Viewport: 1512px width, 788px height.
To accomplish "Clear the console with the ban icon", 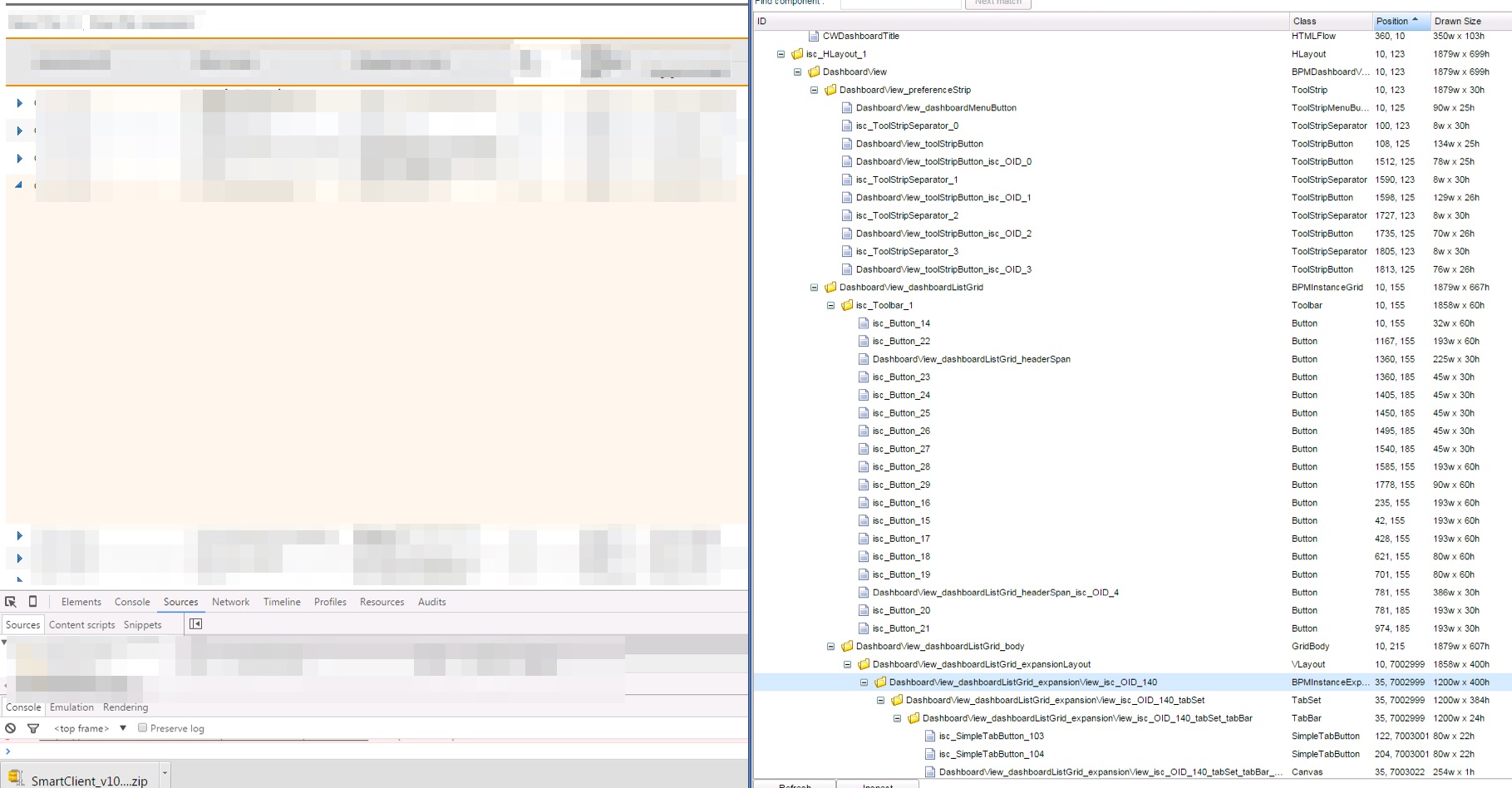I will (11, 728).
